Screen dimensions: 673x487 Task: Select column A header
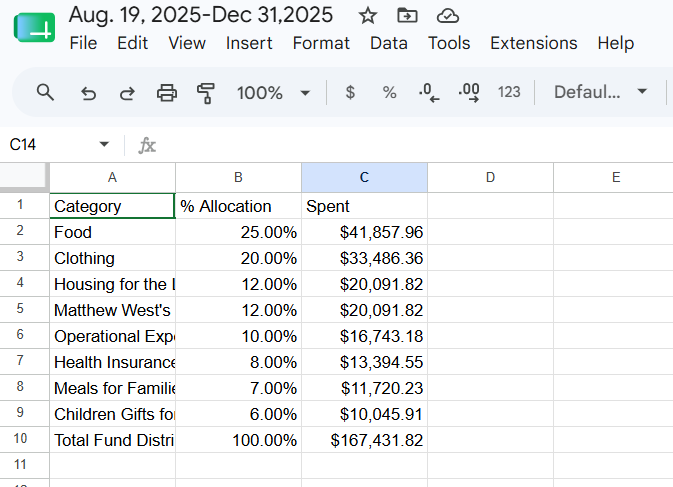click(112, 177)
